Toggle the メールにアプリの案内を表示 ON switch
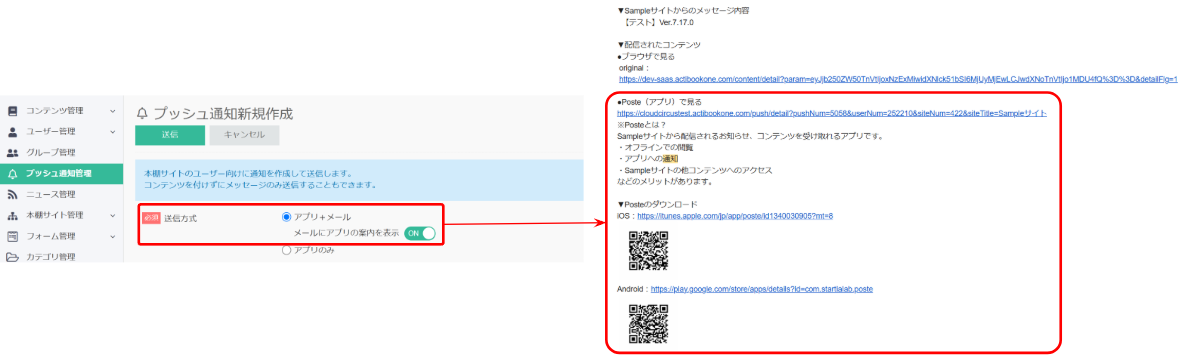The image size is (1193, 361). (x=419, y=233)
